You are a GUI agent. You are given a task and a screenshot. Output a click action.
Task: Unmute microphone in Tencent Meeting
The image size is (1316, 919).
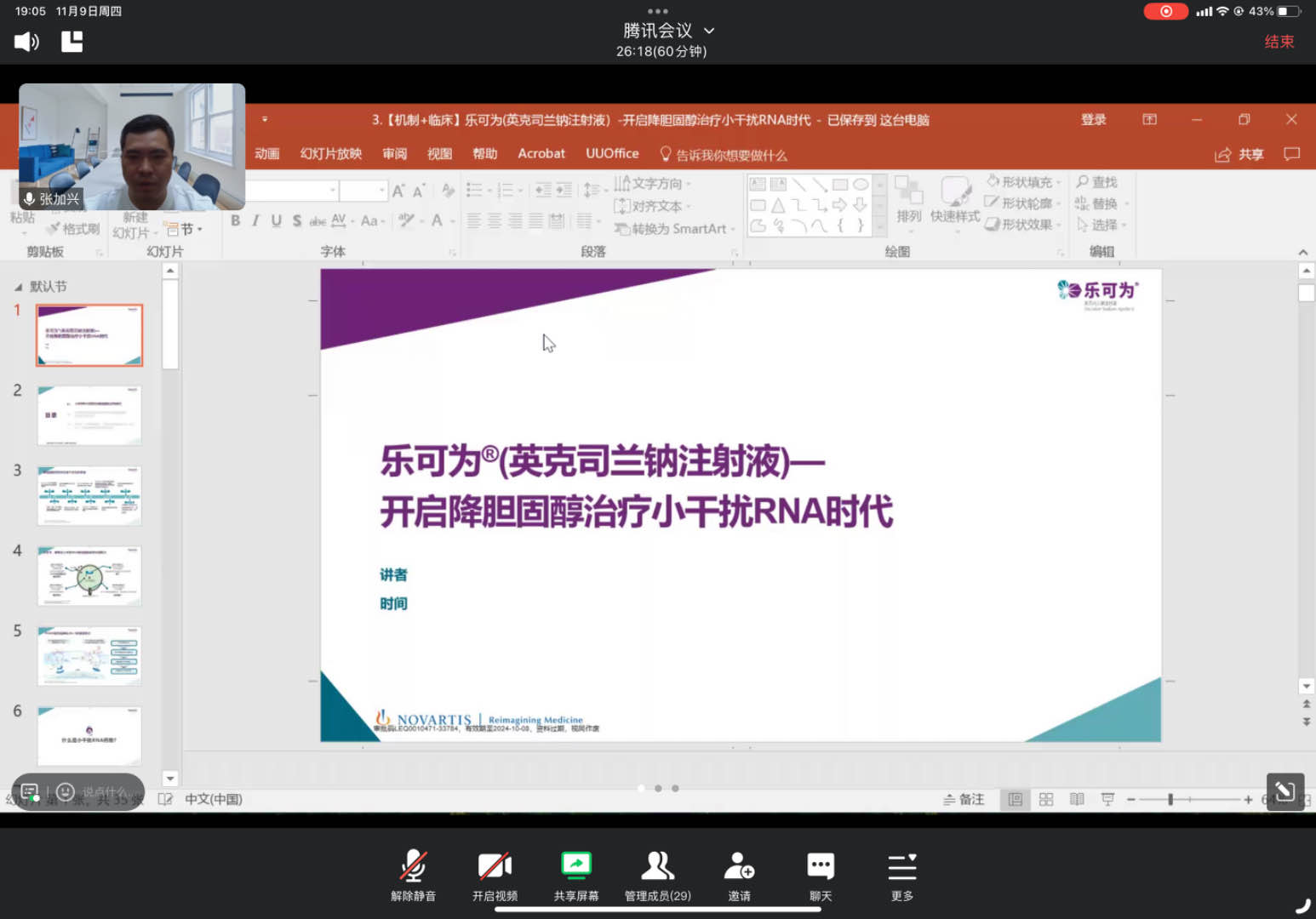pyautogui.click(x=414, y=876)
